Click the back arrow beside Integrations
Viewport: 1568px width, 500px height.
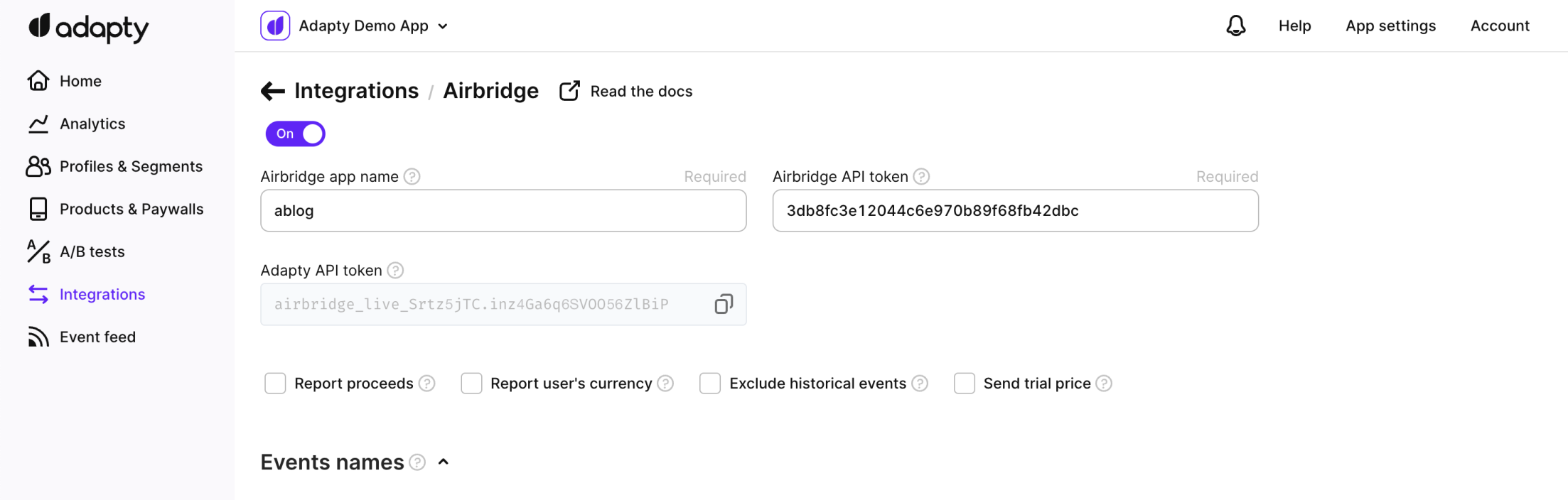(273, 91)
